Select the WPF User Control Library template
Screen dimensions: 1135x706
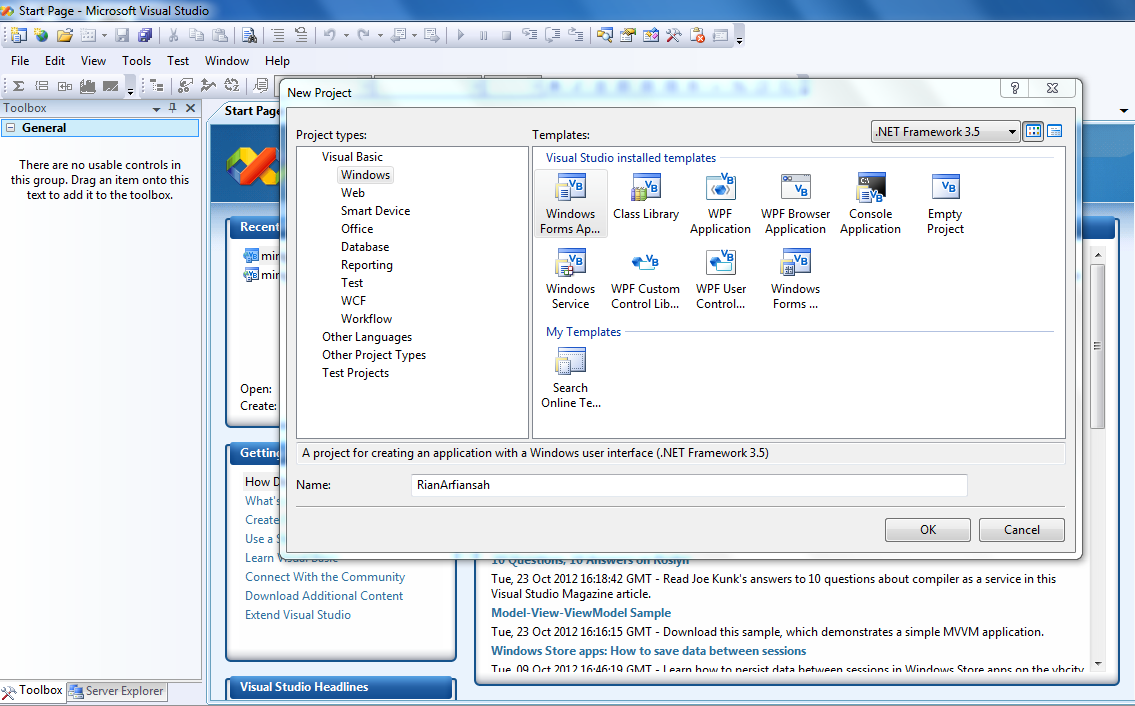721,280
